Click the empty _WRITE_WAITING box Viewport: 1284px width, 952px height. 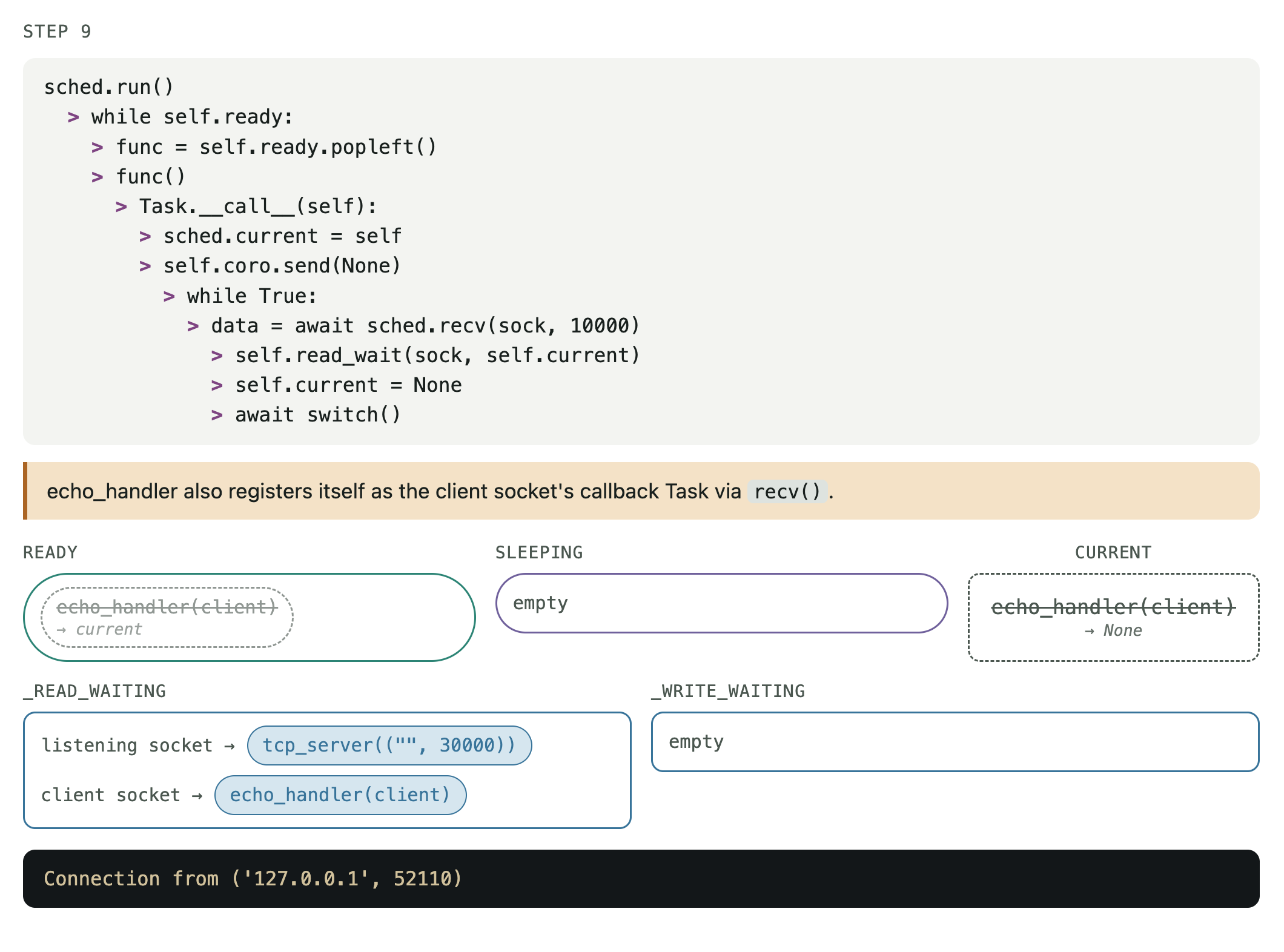[955, 742]
